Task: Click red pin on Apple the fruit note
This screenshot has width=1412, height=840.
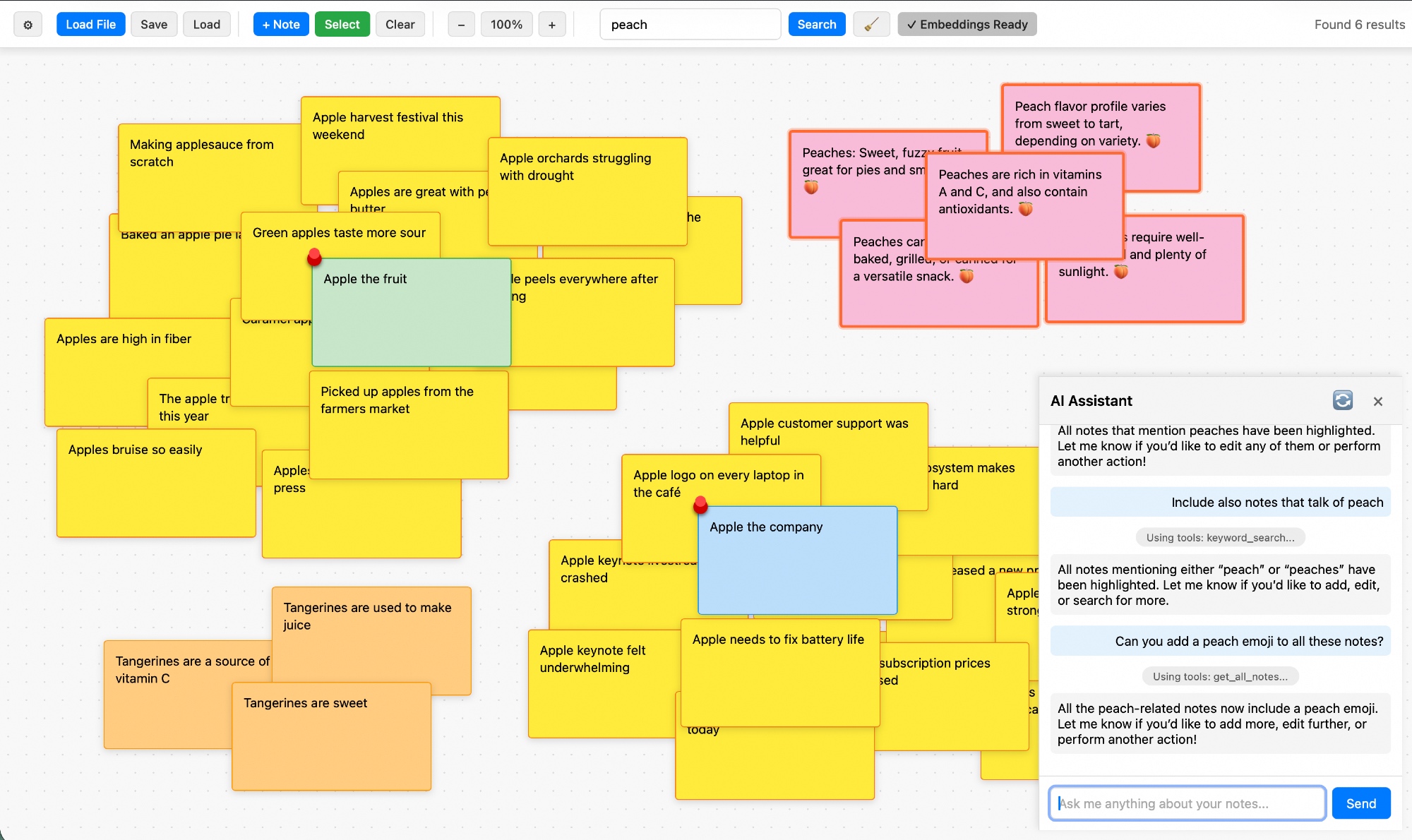Action: (315, 256)
